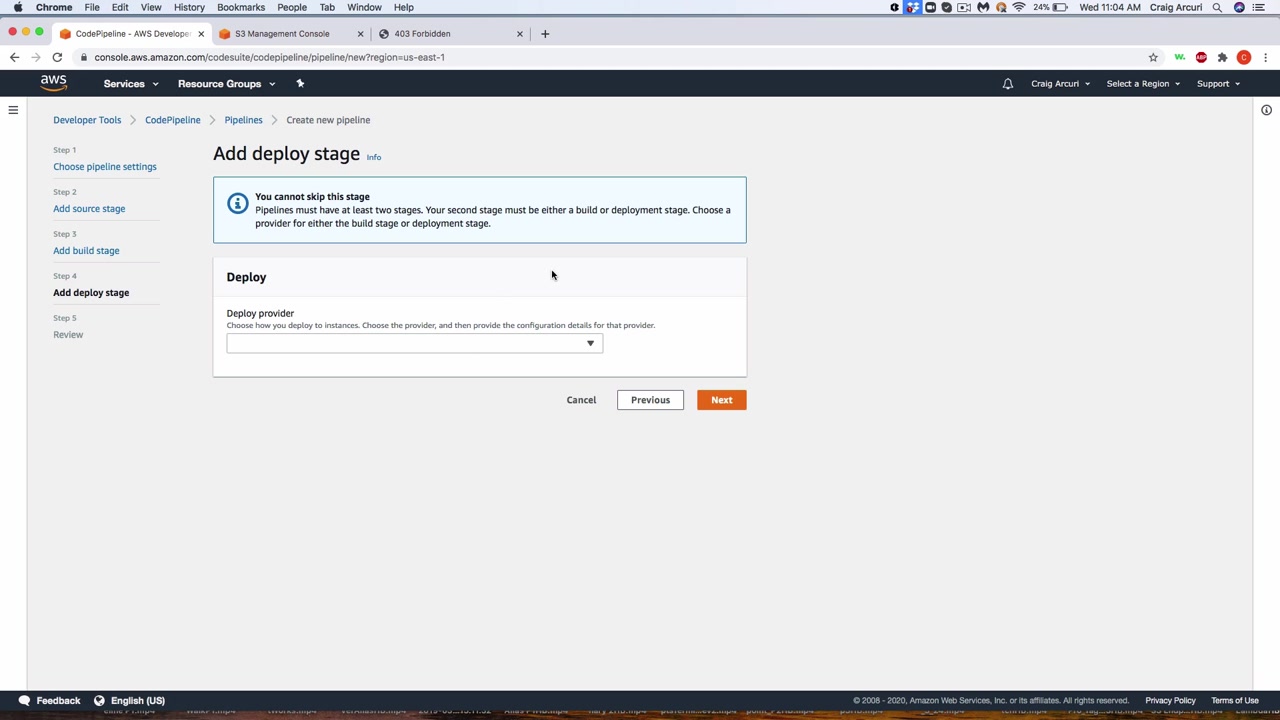Open the History menu
This screenshot has width=1280, height=720.
pyautogui.click(x=189, y=7)
